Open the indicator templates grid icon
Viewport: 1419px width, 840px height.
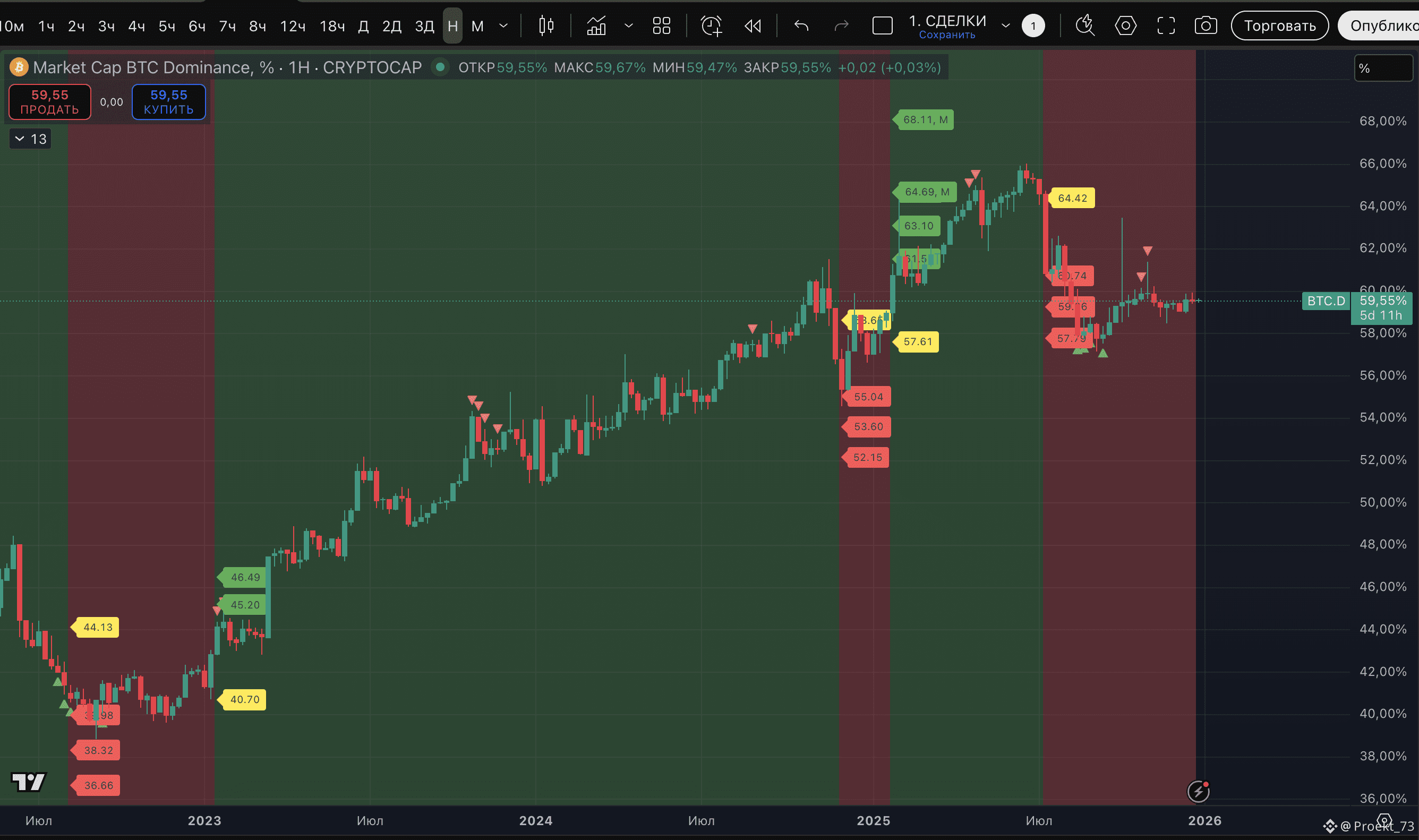tap(661, 26)
